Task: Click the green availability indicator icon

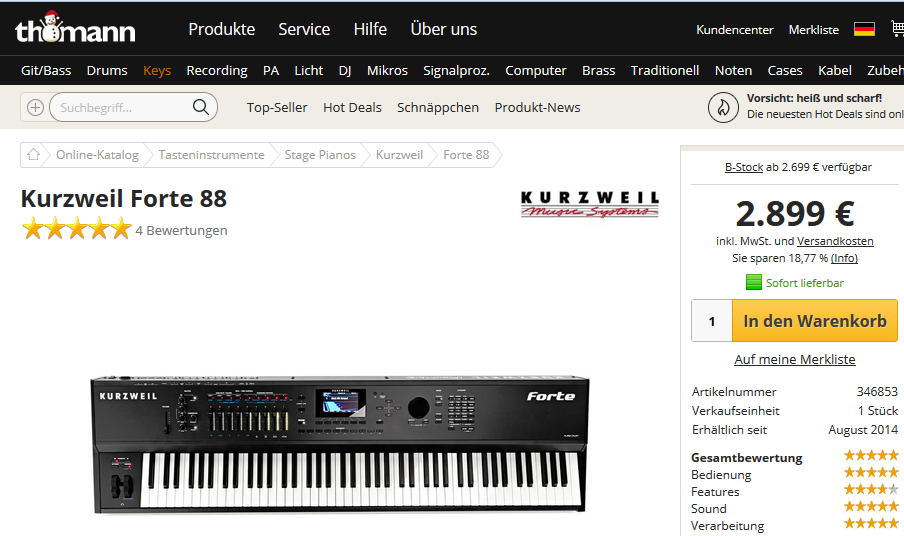Action: pyautogui.click(x=754, y=282)
